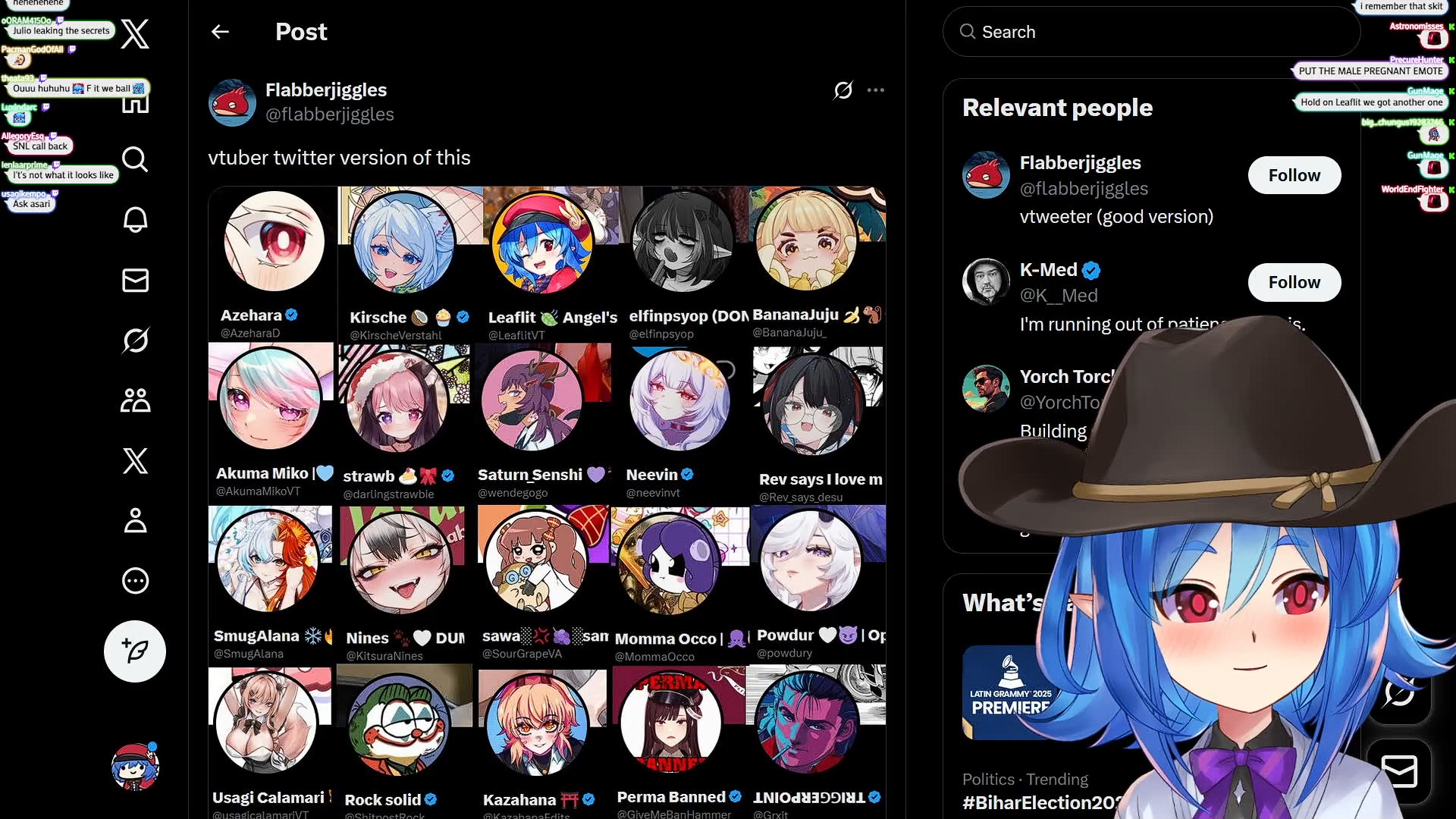Click into the Search input field
The height and width of the screenshot is (819, 1456).
(x=1151, y=32)
